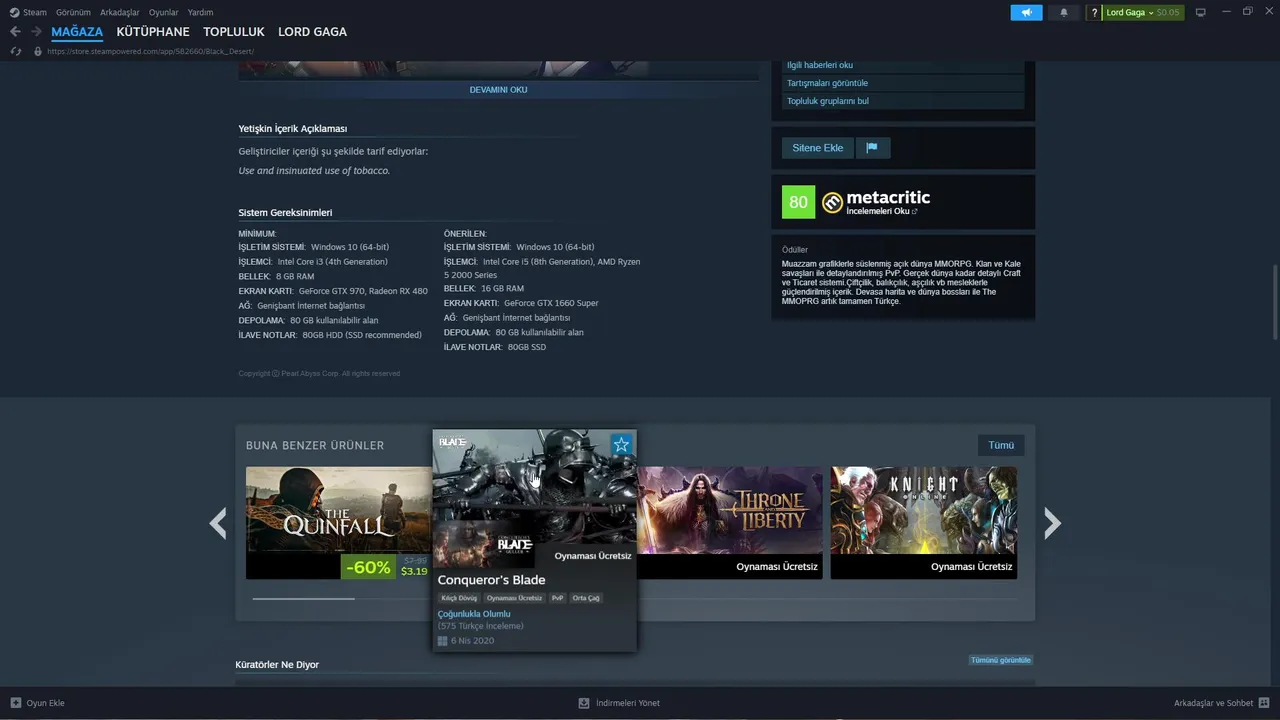Image resolution: width=1280 pixels, height=720 pixels.
Task: Click the -60% discount badge on Quinfall
Action: click(x=368, y=567)
